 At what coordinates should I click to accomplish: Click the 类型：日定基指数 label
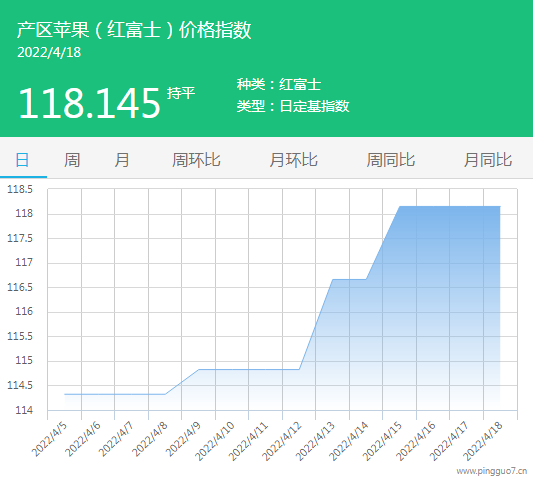[293, 106]
